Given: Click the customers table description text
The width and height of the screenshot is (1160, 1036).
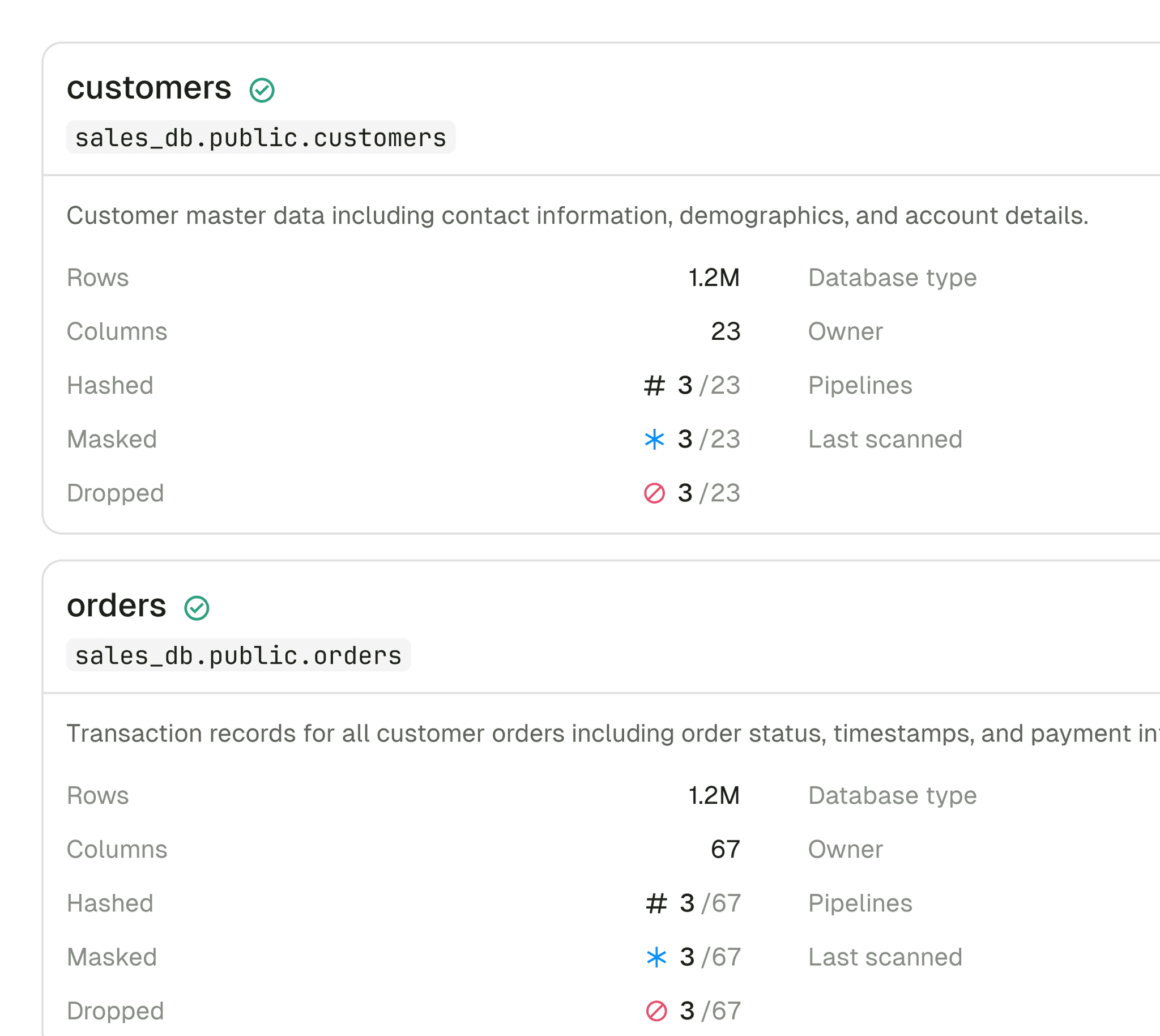Looking at the screenshot, I should (577, 216).
